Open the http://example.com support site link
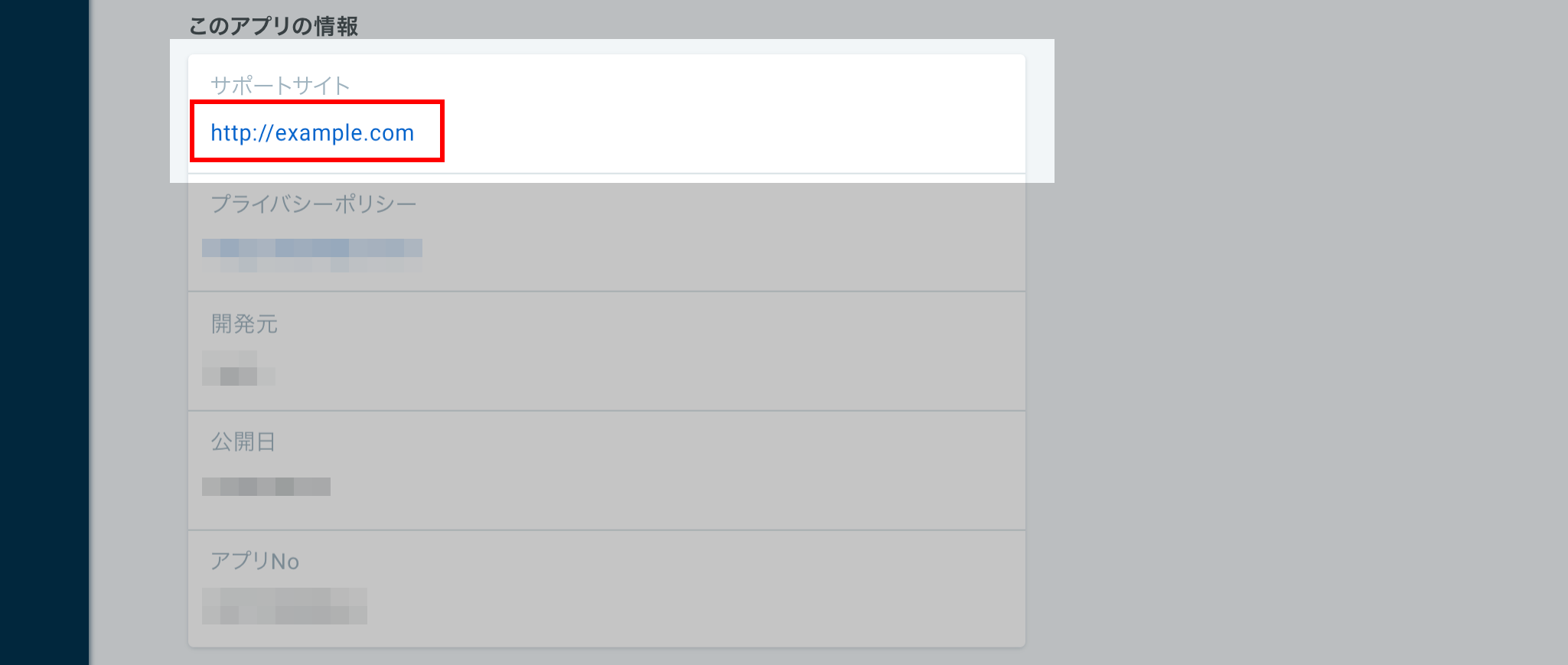The image size is (1568, 665). [x=312, y=133]
